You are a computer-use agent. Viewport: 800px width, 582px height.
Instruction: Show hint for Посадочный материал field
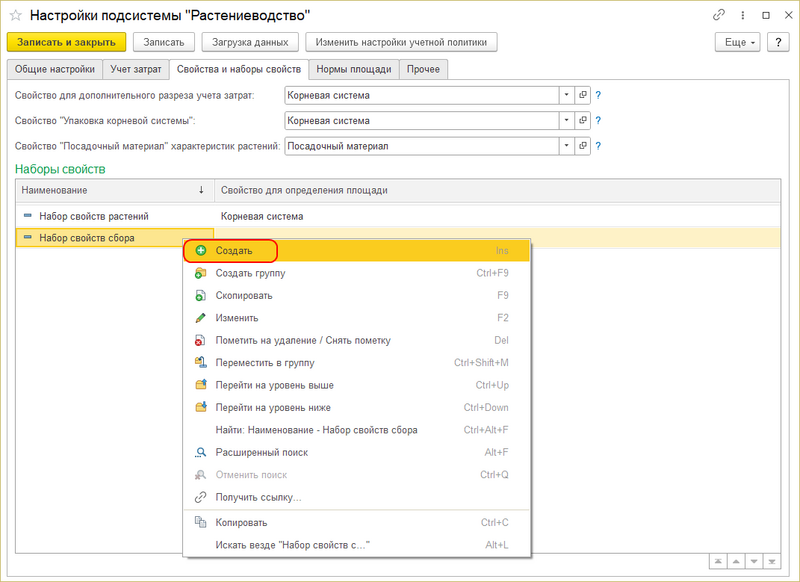[598, 146]
